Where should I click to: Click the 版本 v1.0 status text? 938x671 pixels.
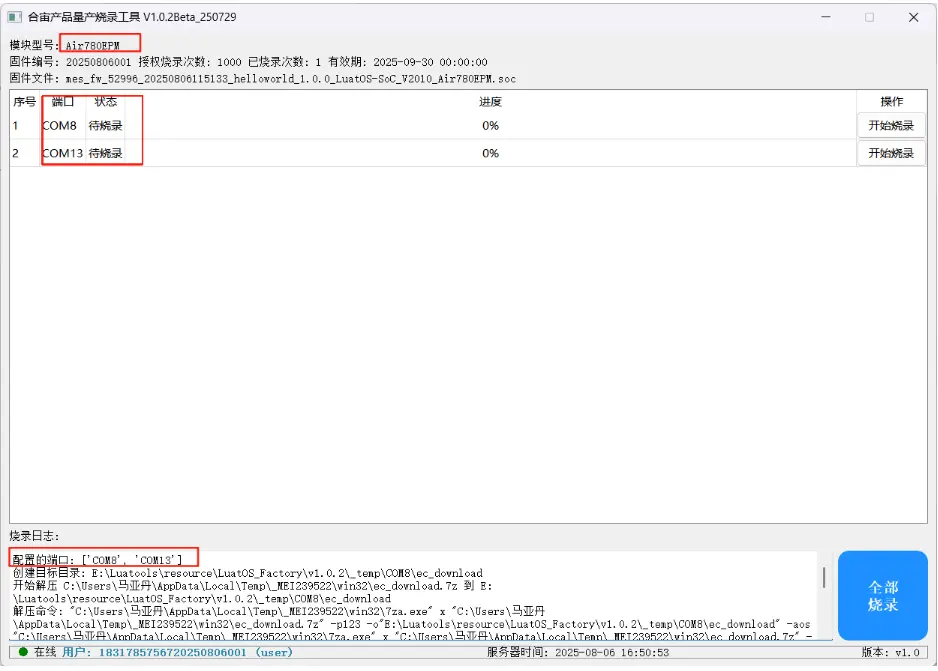point(891,652)
